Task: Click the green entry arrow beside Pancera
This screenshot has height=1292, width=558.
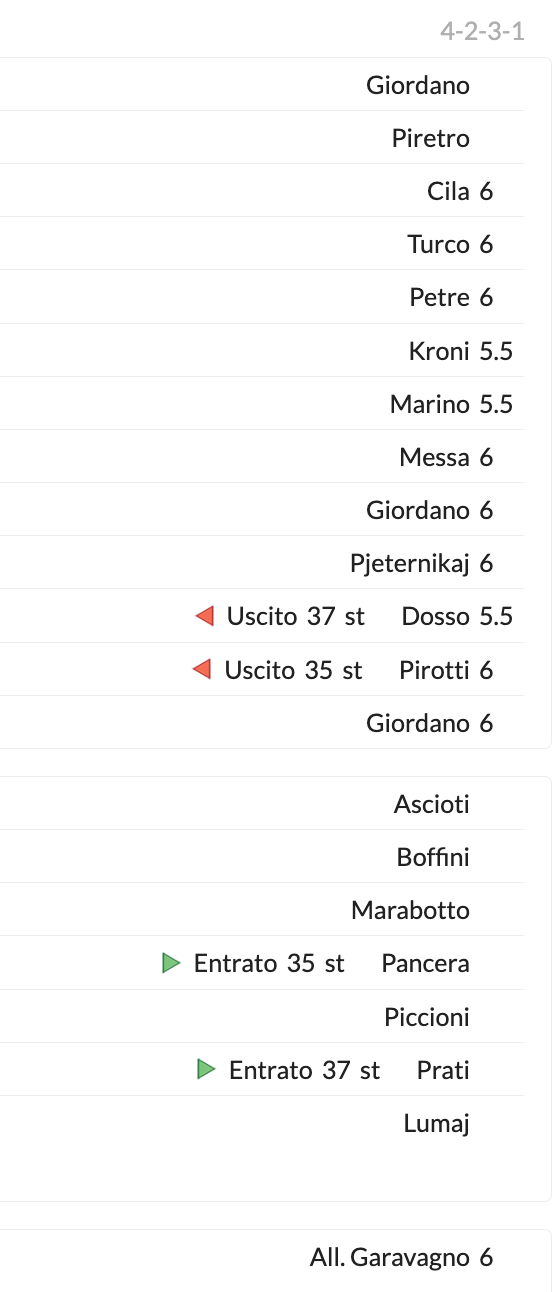Action: (x=172, y=963)
